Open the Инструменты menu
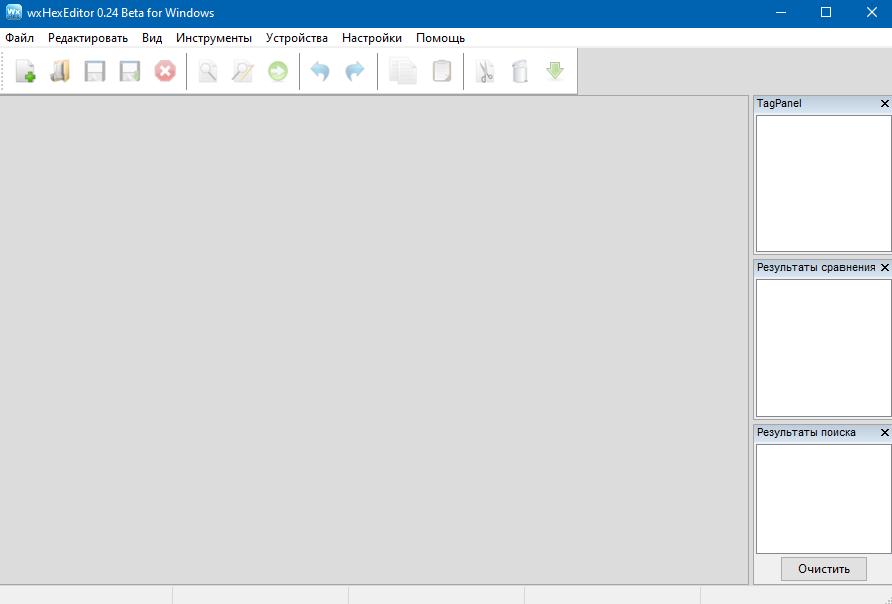Viewport: 892px width, 604px height. coord(214,38)
